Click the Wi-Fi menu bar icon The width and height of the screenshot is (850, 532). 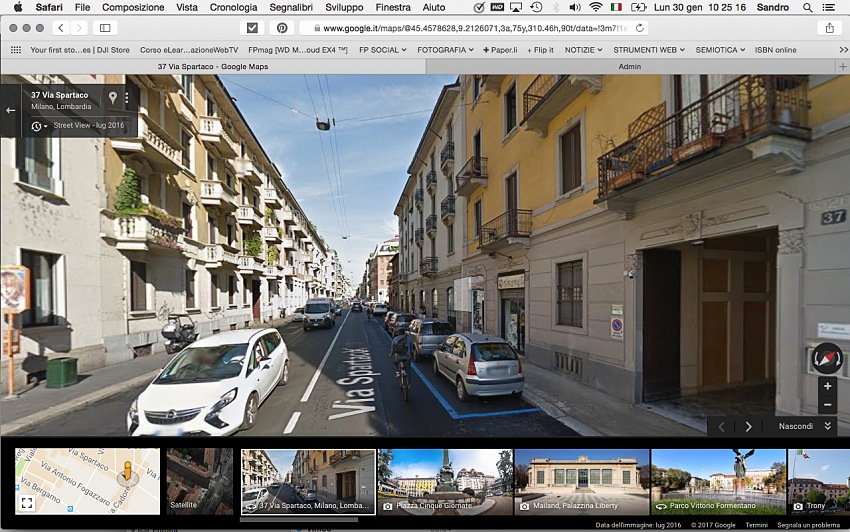[x=595, y=7]
